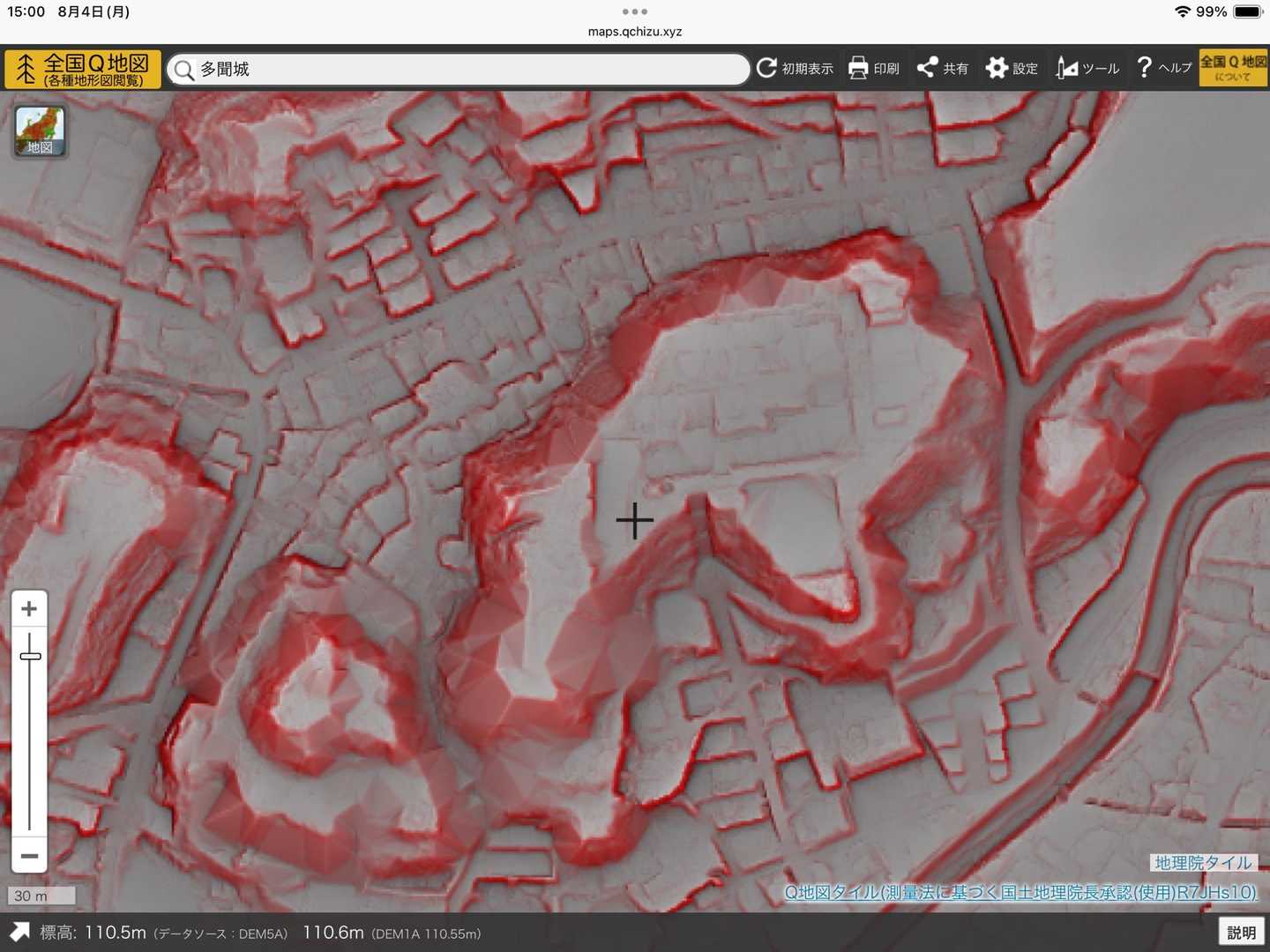Click the magnifier icon in the search box
This screenshot has width=1270, height=952.
click(183, 70)
